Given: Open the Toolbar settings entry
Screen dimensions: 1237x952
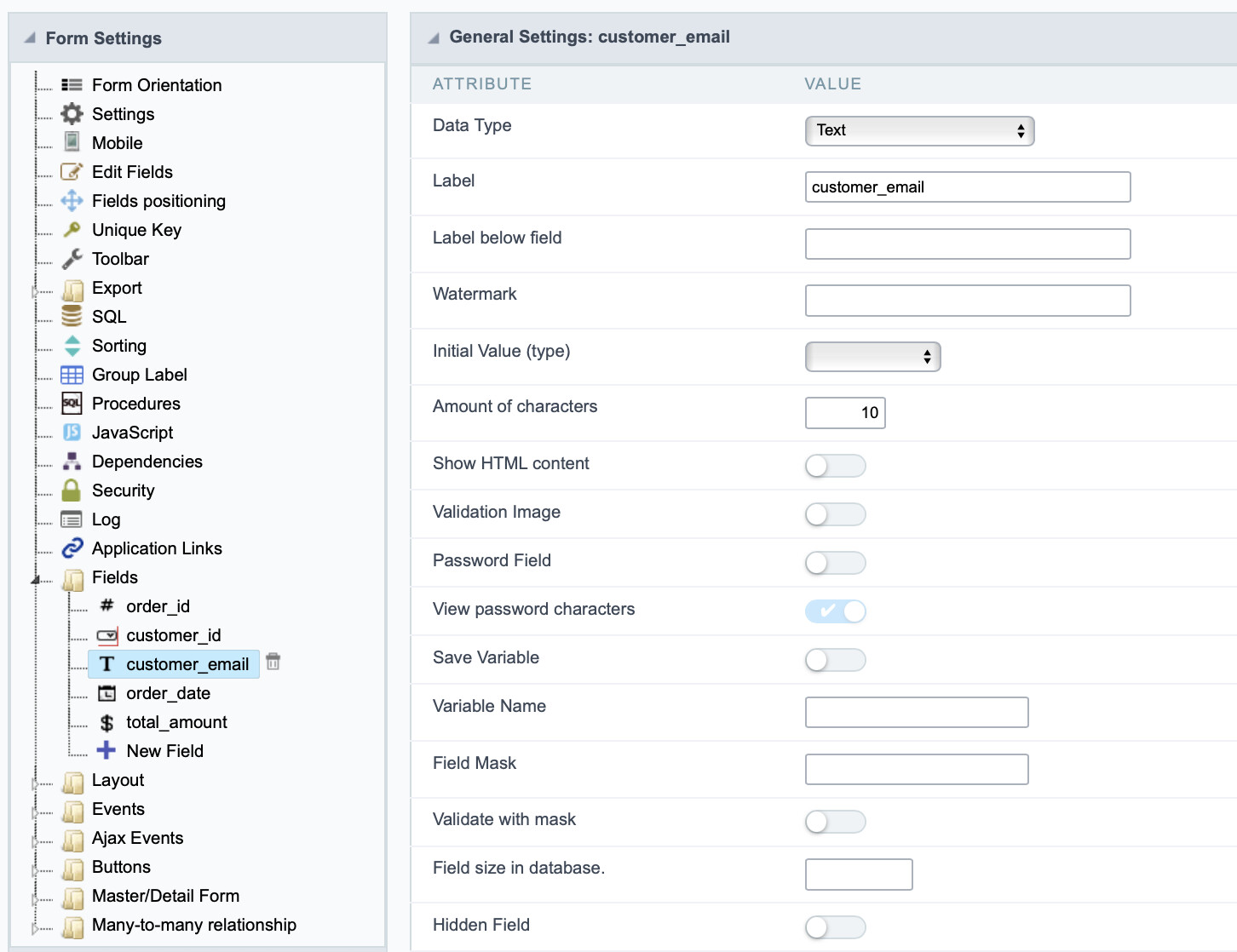Looking at the screenshot, I should [x=120, y=259].
